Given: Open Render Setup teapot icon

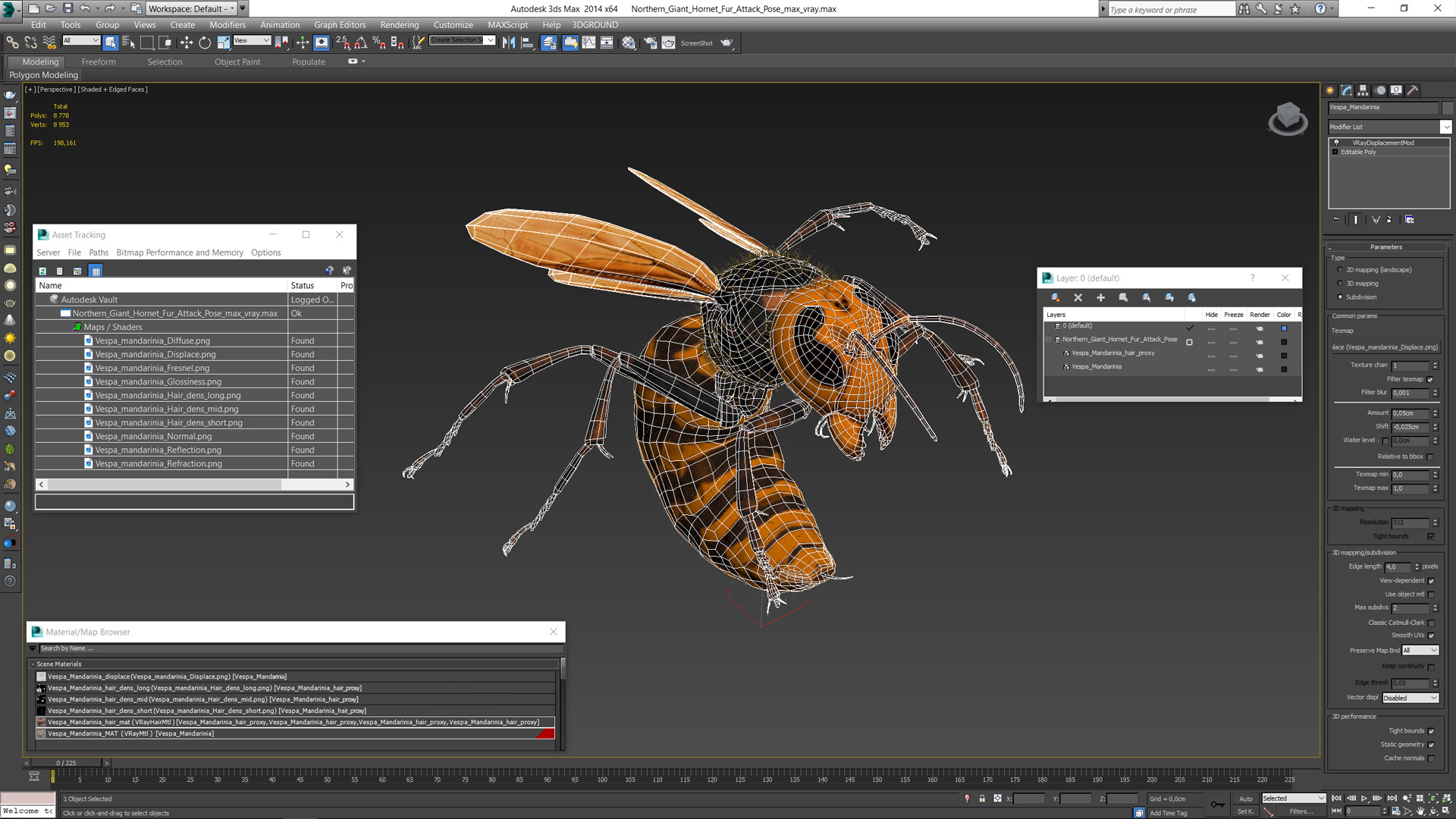Looking at the screenshot, I should pyautogui.click(x=650, y=43).
